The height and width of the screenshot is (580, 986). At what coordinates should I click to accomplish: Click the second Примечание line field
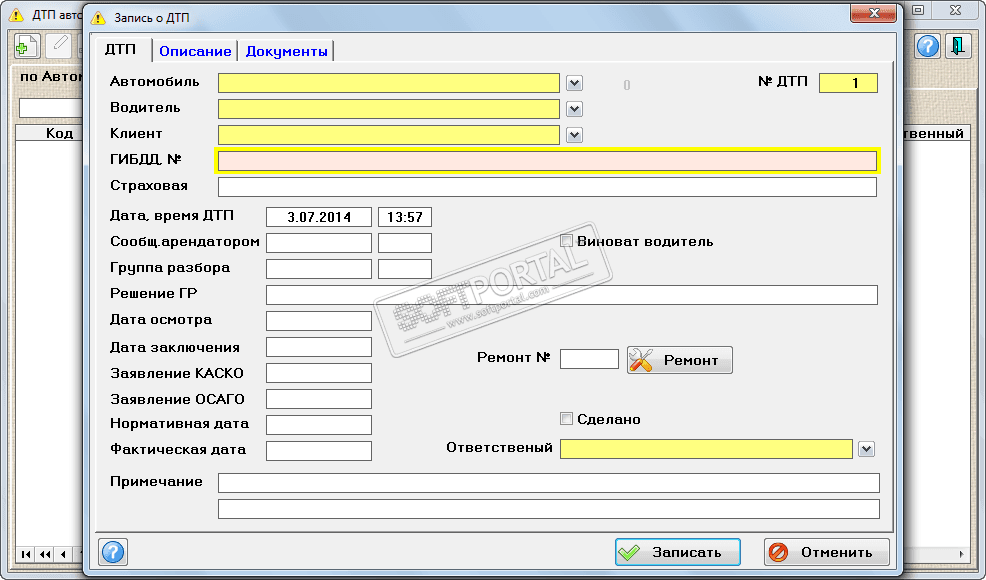click(x=548, y=509)
